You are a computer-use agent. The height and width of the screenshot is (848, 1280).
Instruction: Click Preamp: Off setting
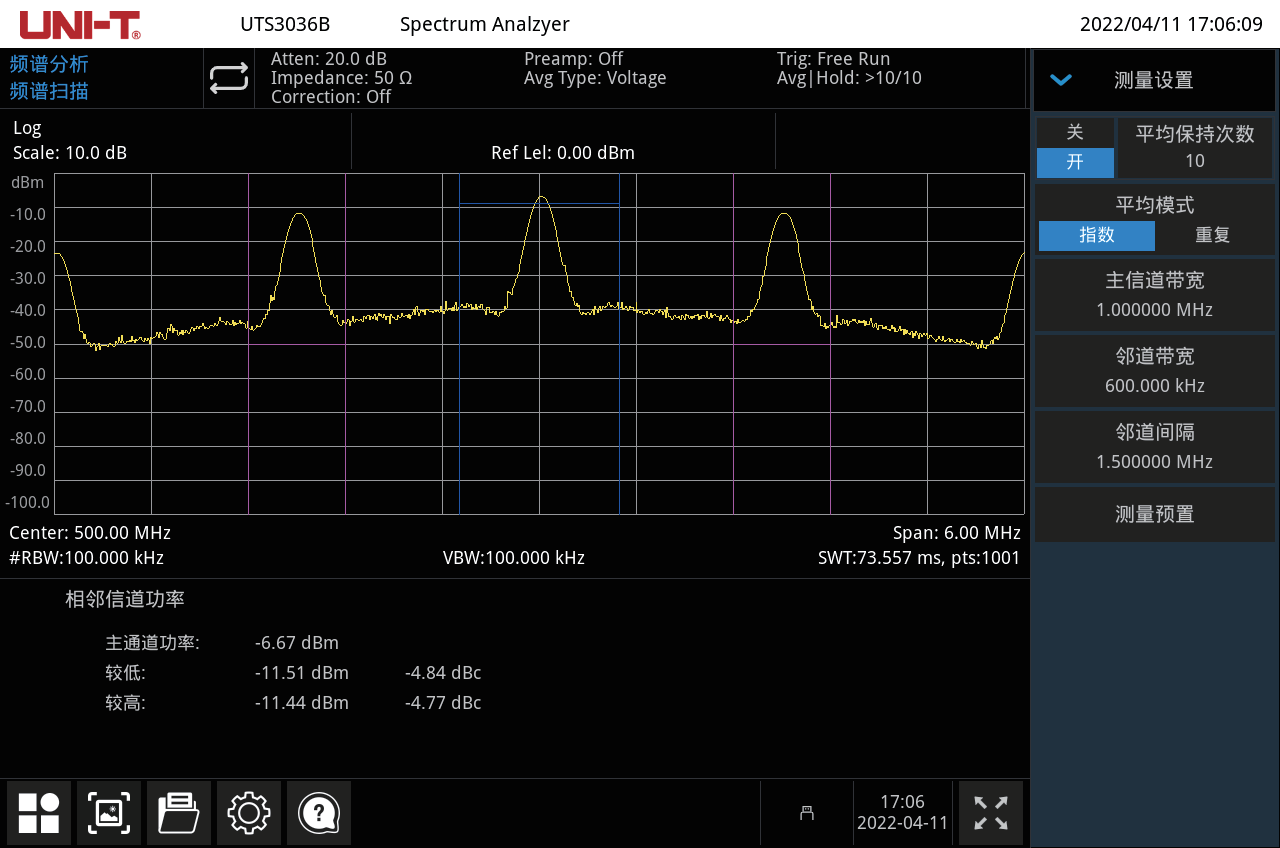coord(574,59)
